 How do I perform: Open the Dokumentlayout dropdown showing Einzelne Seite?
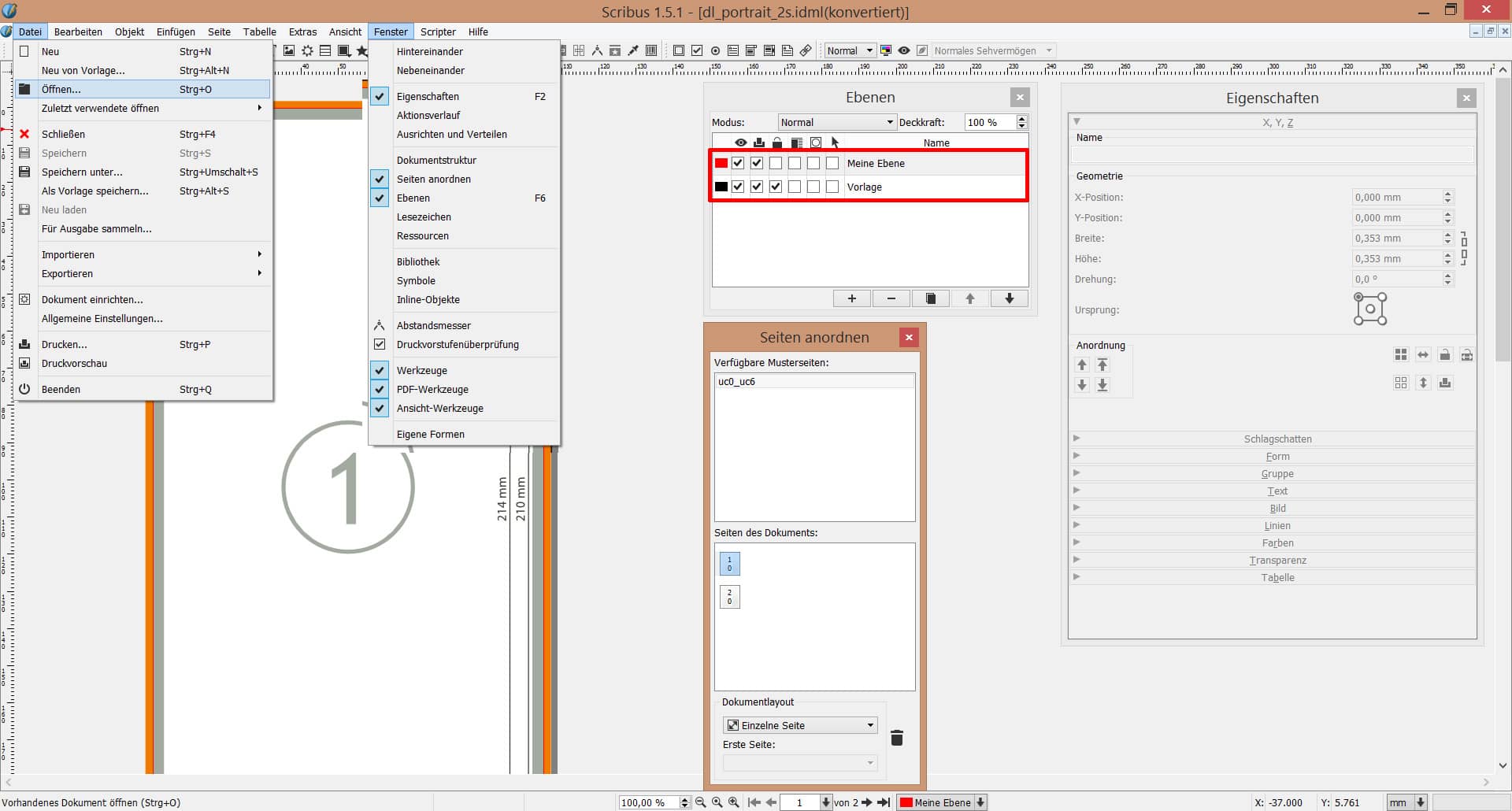click(799, 724)
